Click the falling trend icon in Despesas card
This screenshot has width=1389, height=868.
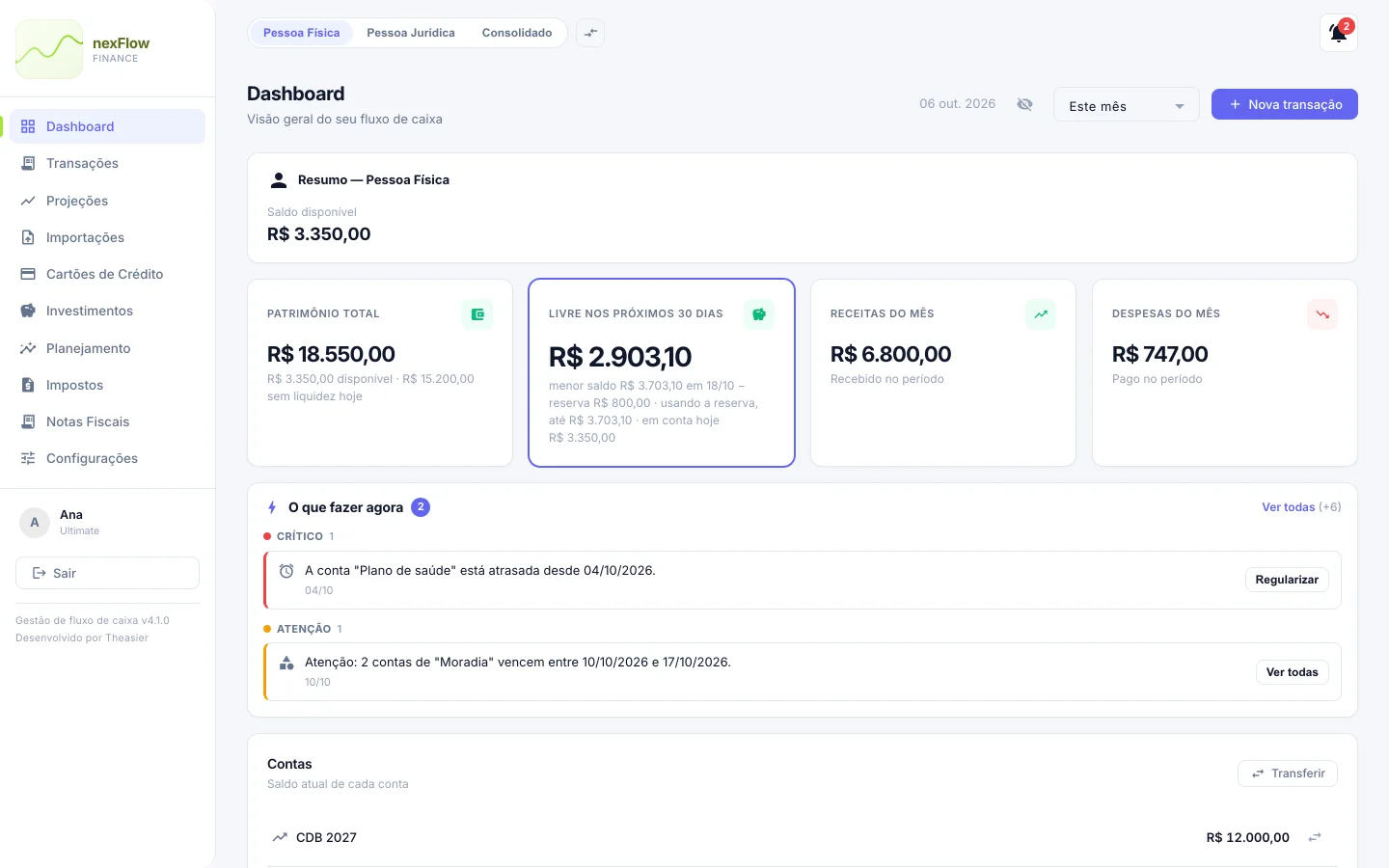pos(1322,314)
